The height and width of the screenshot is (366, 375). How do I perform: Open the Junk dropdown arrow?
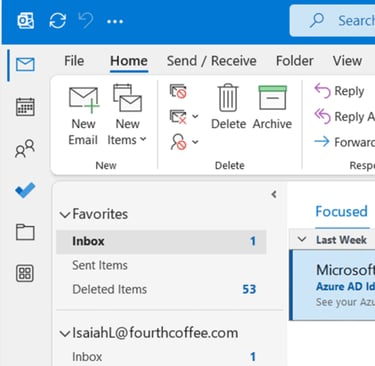[195, 142]
